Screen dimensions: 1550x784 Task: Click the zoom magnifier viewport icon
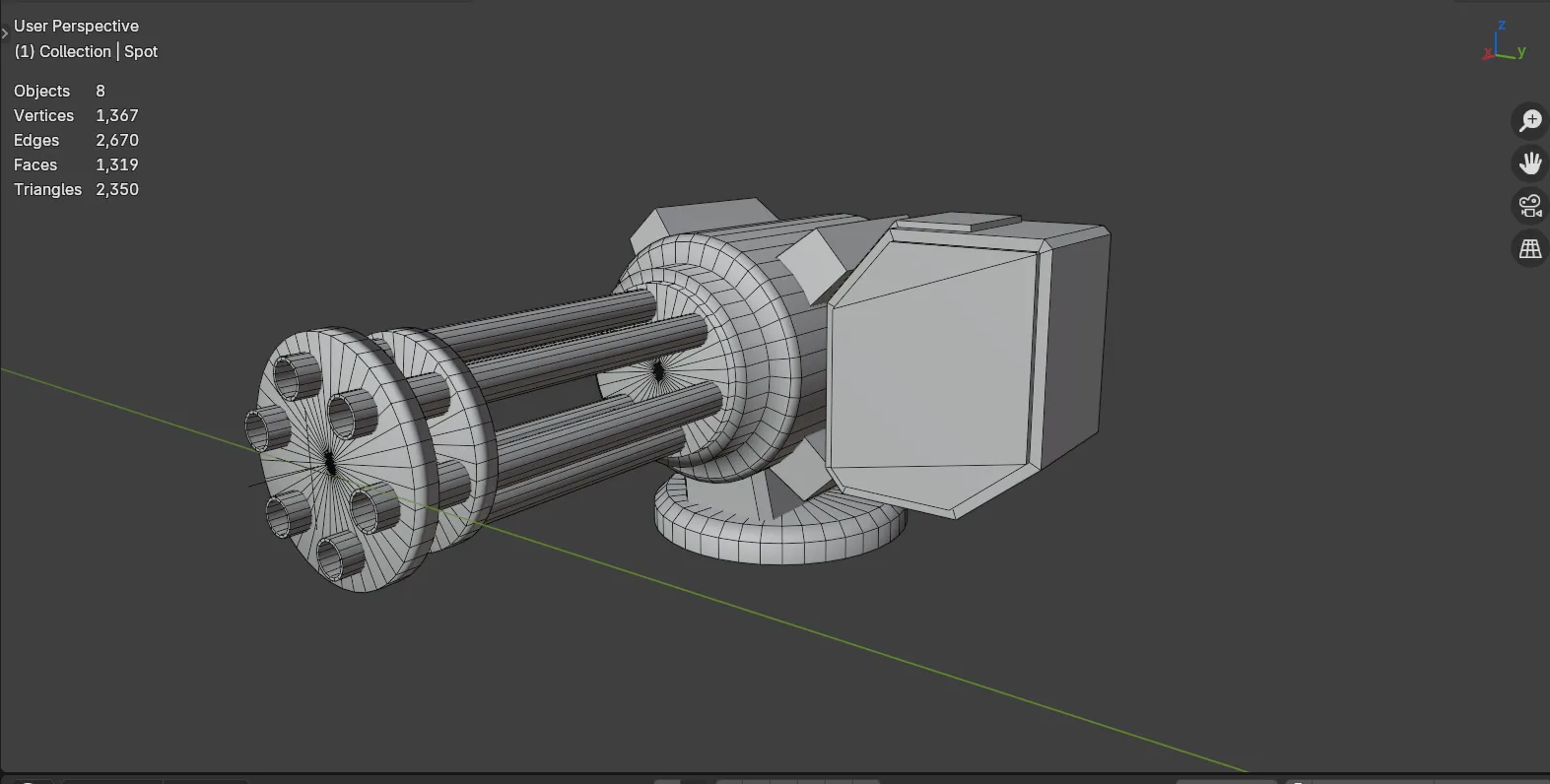(x=1529, y=120)
